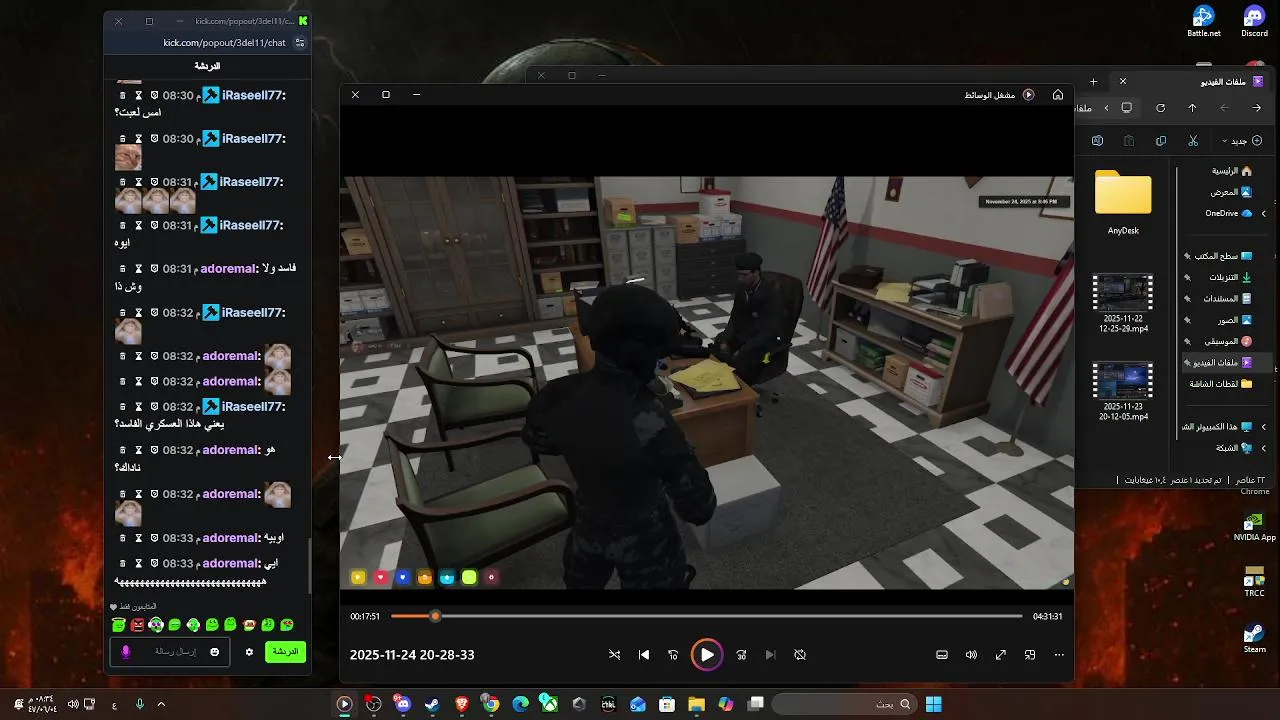The height and width of the screenshot is (720, 1280).
Task: Open Screenshots (لقطات الشاشة) folder in sidebar
Action: [x=1220, y=384]
